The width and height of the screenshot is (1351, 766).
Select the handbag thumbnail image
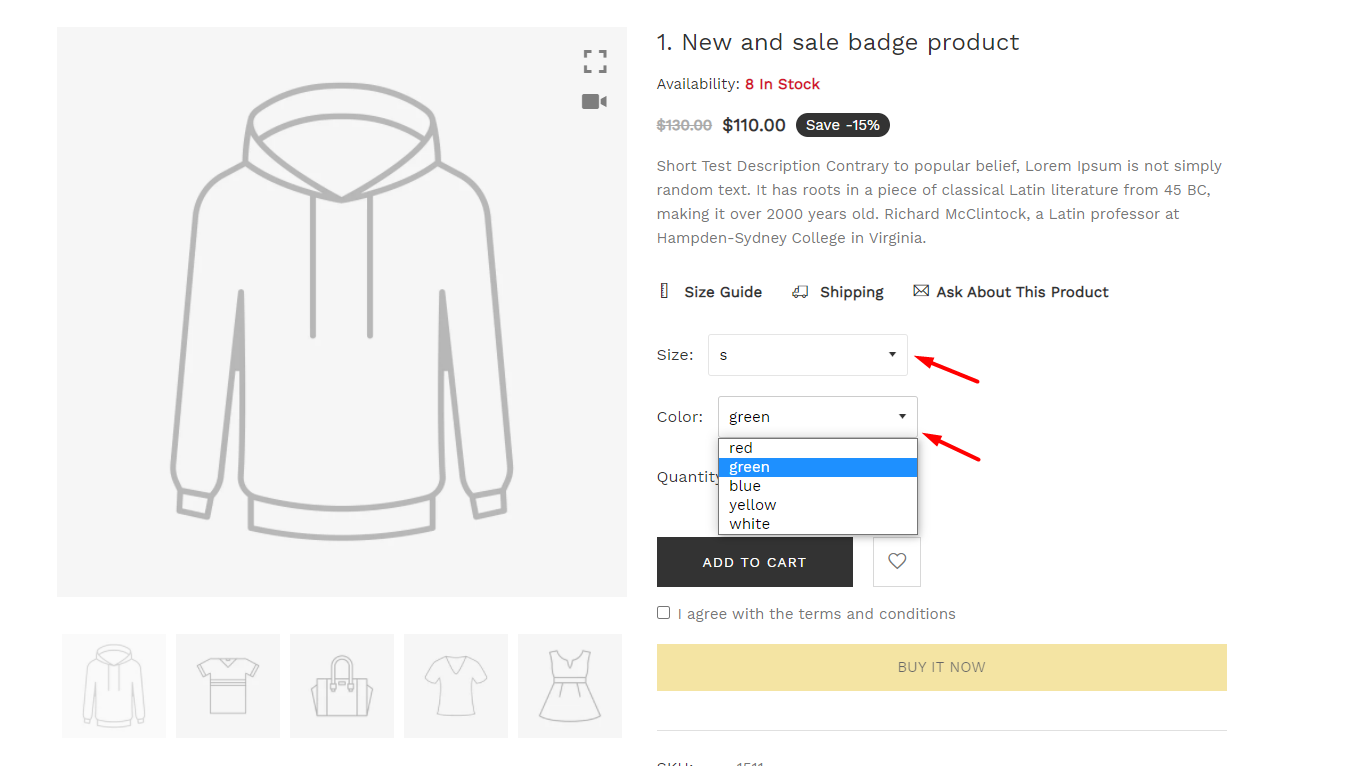pos(341,685)
